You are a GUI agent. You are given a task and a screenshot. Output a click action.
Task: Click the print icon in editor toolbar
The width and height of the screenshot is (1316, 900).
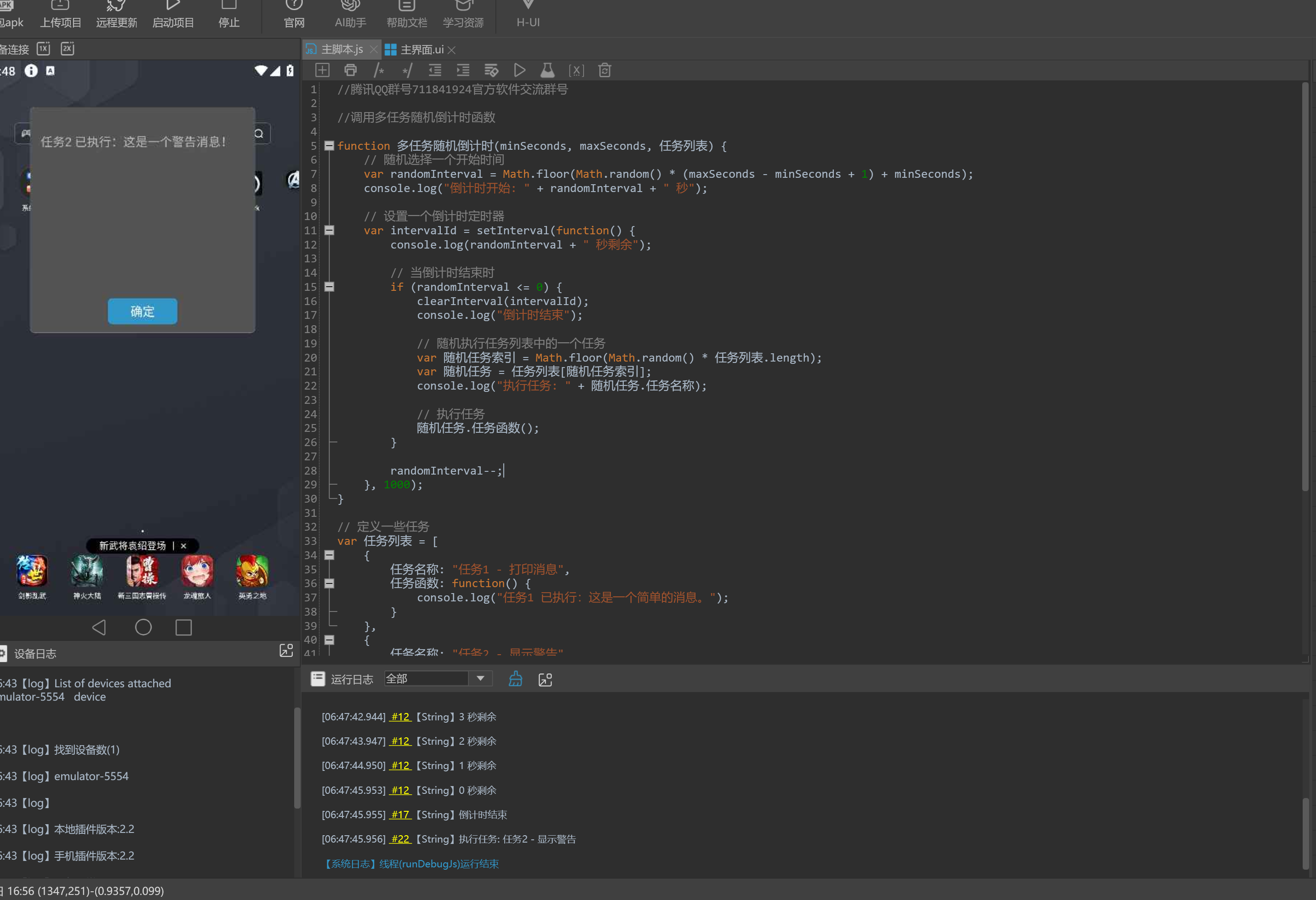(x=351, y=70)
